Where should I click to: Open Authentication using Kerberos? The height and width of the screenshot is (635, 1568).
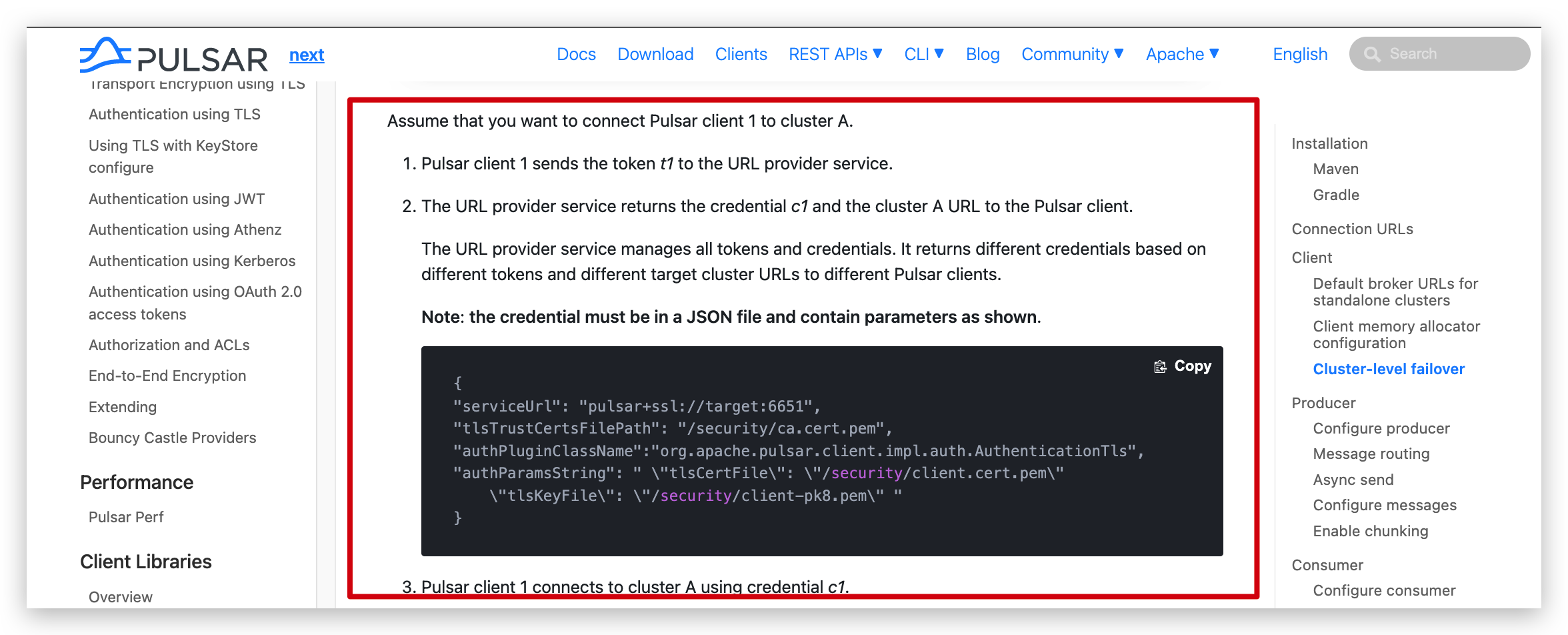[x=192, y=261]
